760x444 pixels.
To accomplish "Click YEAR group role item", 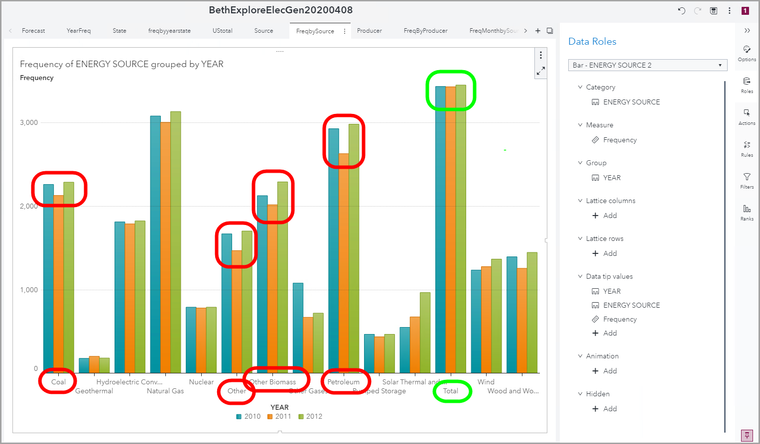I will (606, 177).
